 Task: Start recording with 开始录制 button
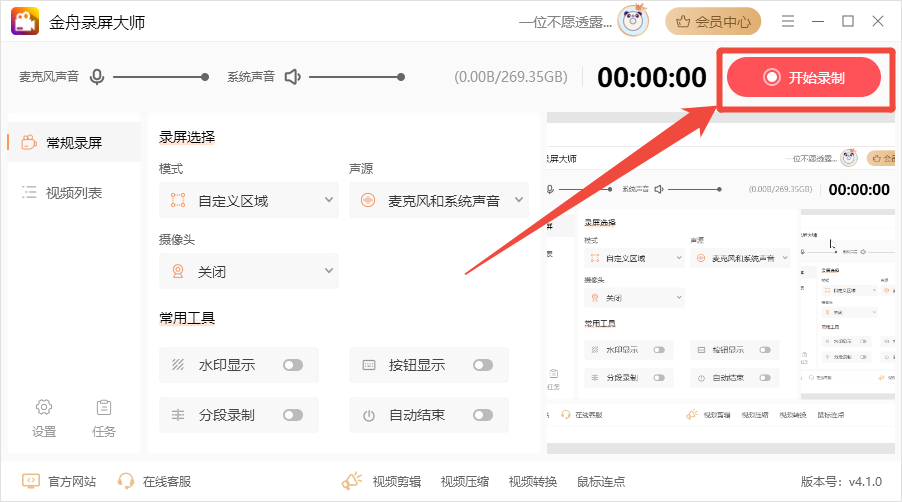click(x=804, y=77)
